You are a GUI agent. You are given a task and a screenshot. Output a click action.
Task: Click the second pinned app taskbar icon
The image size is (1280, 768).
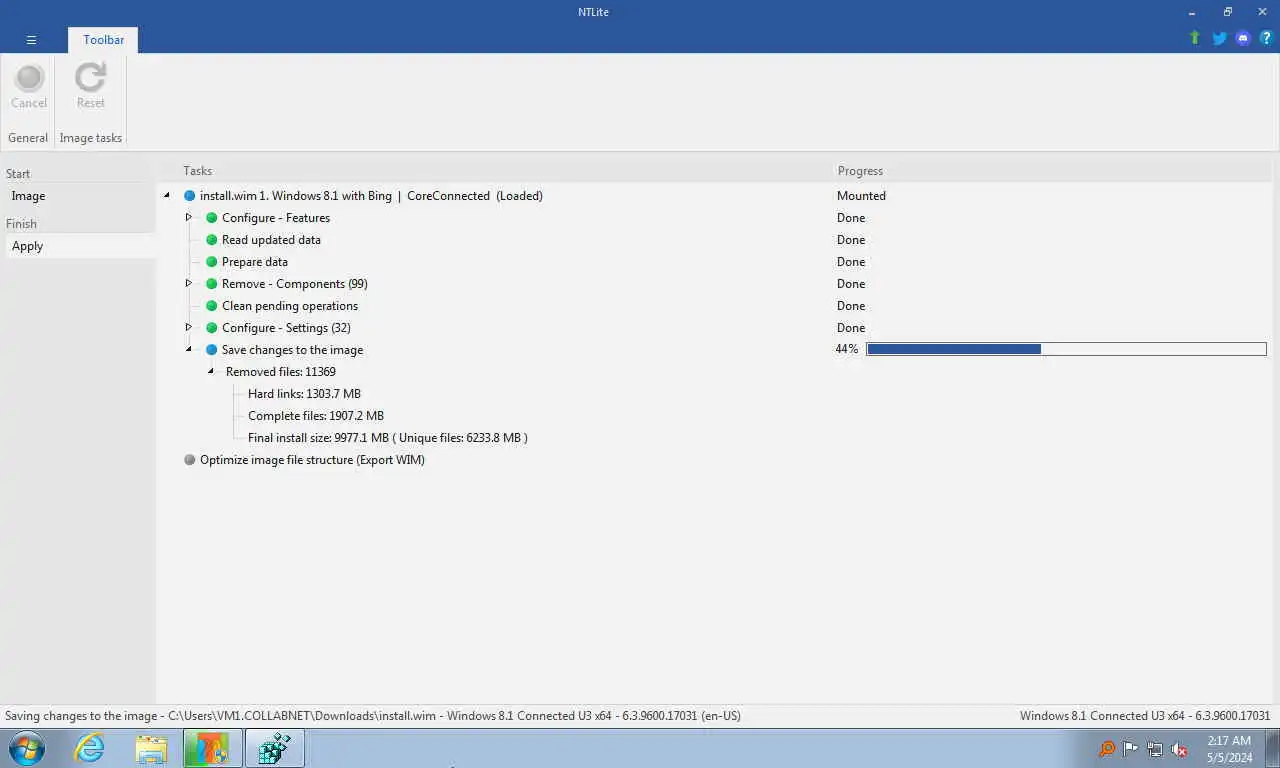tap(274, 748)
